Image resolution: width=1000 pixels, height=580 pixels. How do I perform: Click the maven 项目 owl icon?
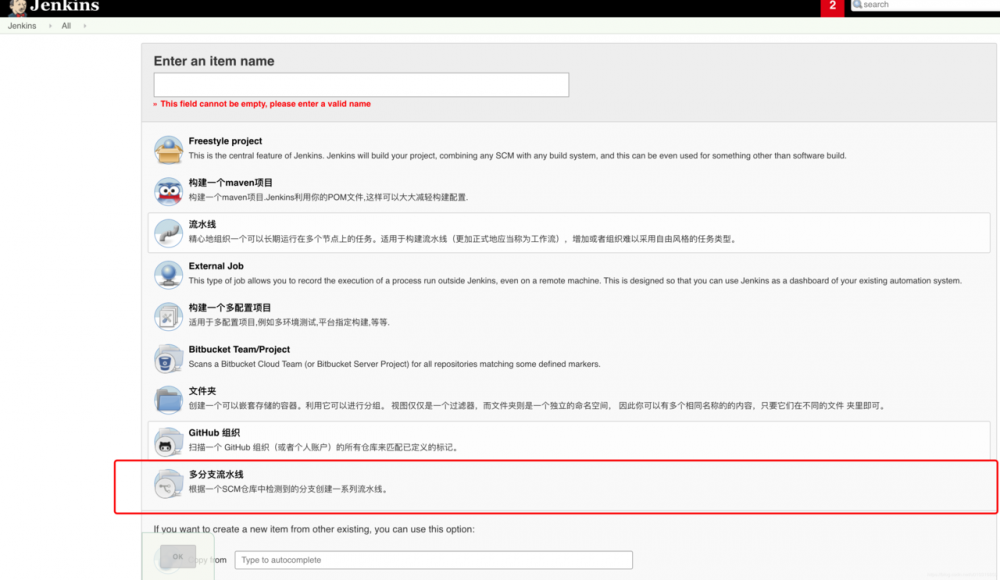168,190
